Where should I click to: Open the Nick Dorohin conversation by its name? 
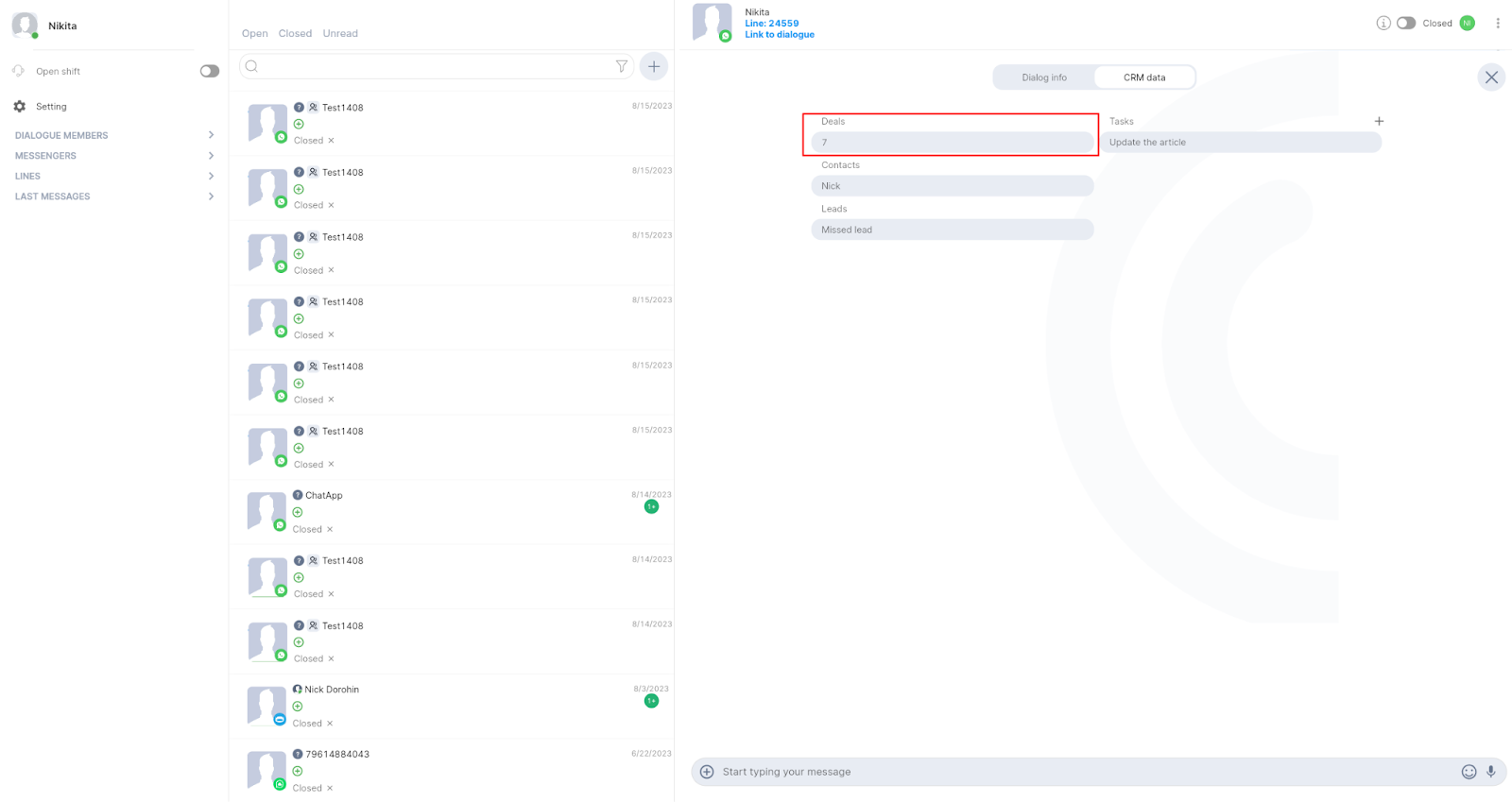click(332, 690)
